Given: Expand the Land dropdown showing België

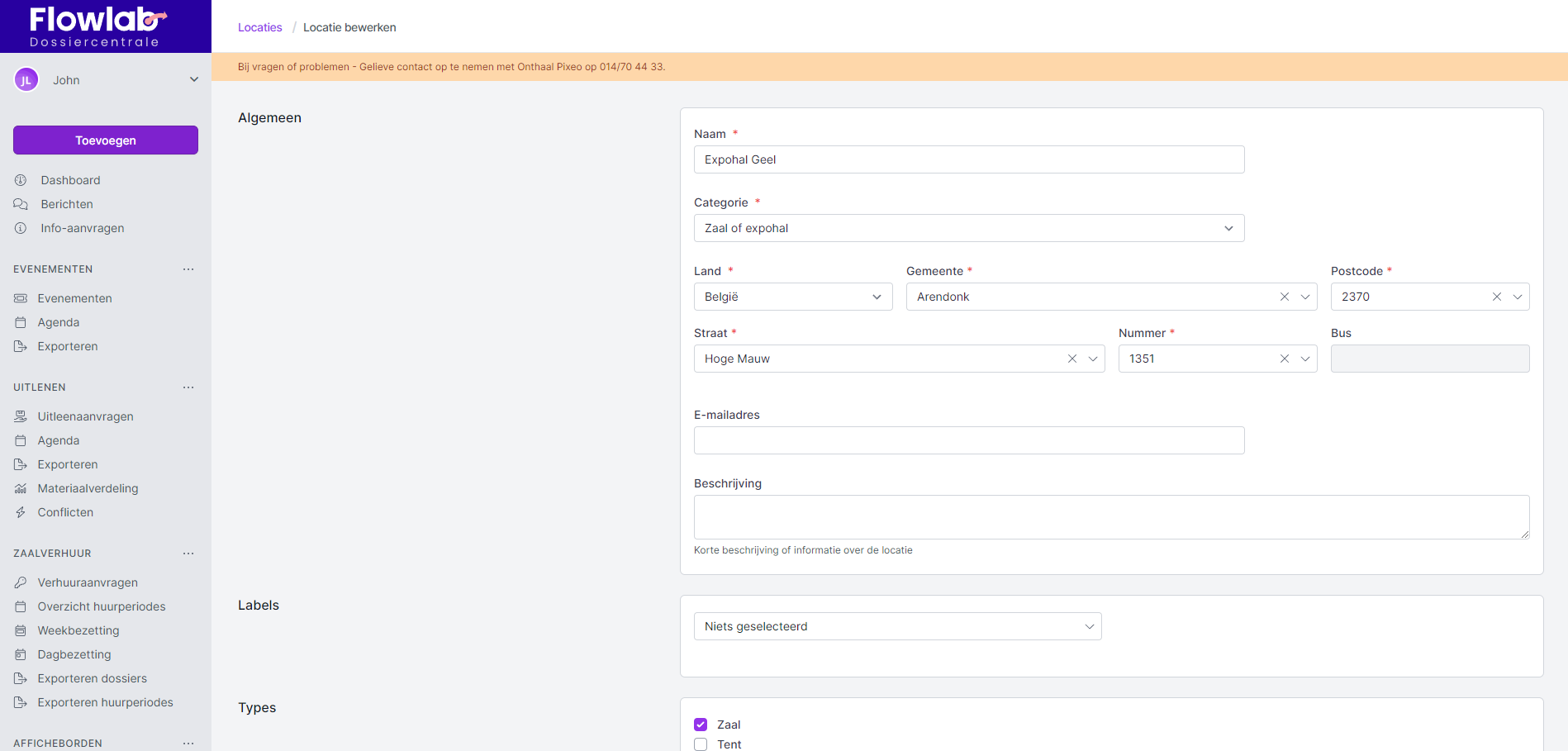Looking at the screenshot, I should (x=792, y=297).
